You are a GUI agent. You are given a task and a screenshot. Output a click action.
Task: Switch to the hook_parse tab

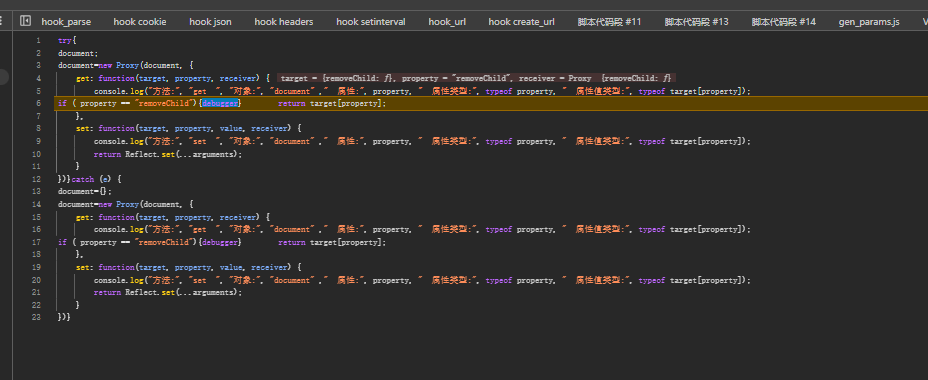[66, 22]
